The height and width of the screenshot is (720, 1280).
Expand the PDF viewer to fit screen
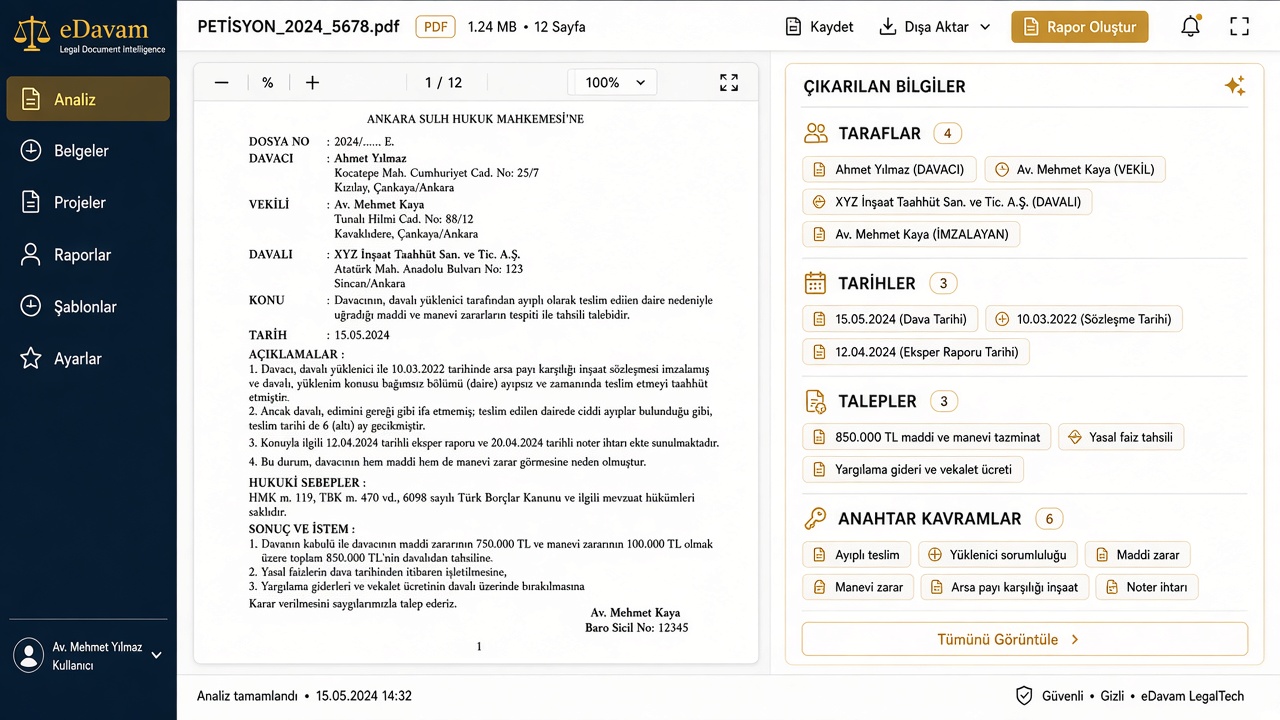(729, 83)
